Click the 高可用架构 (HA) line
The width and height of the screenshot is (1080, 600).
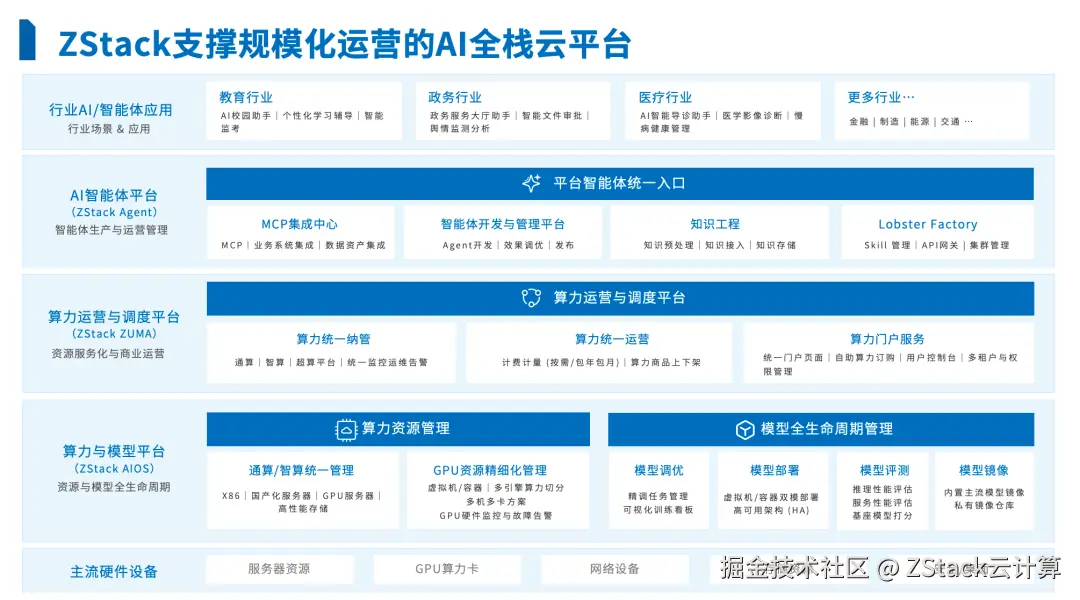[771, 510]
